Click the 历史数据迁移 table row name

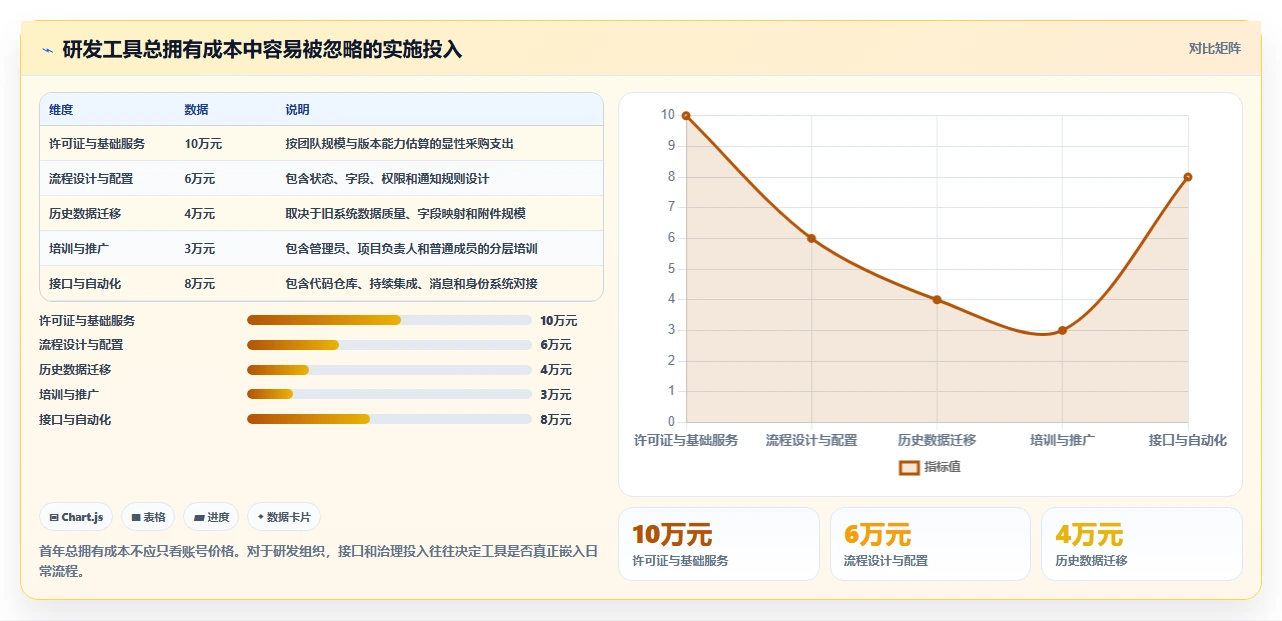coord(85,213)
